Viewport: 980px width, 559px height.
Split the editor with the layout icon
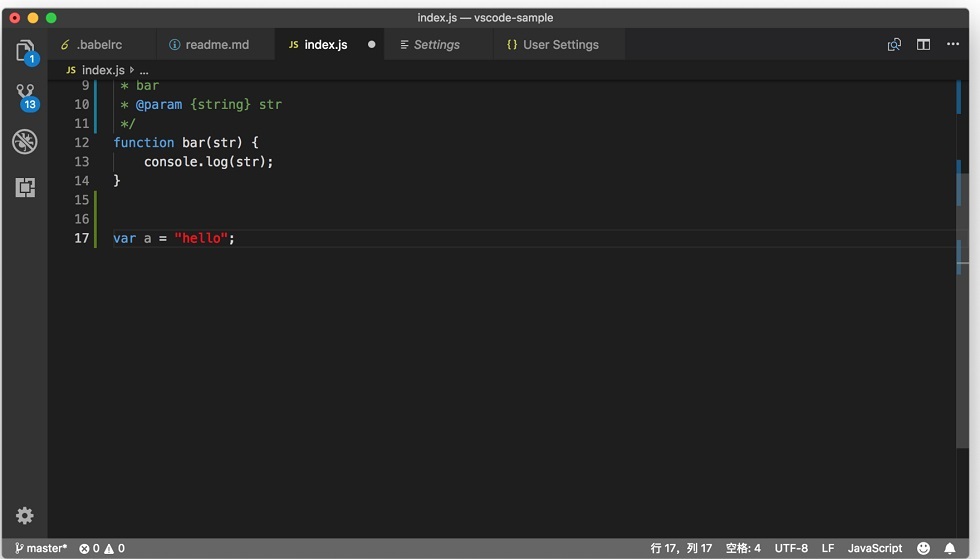tap(923, 44)
